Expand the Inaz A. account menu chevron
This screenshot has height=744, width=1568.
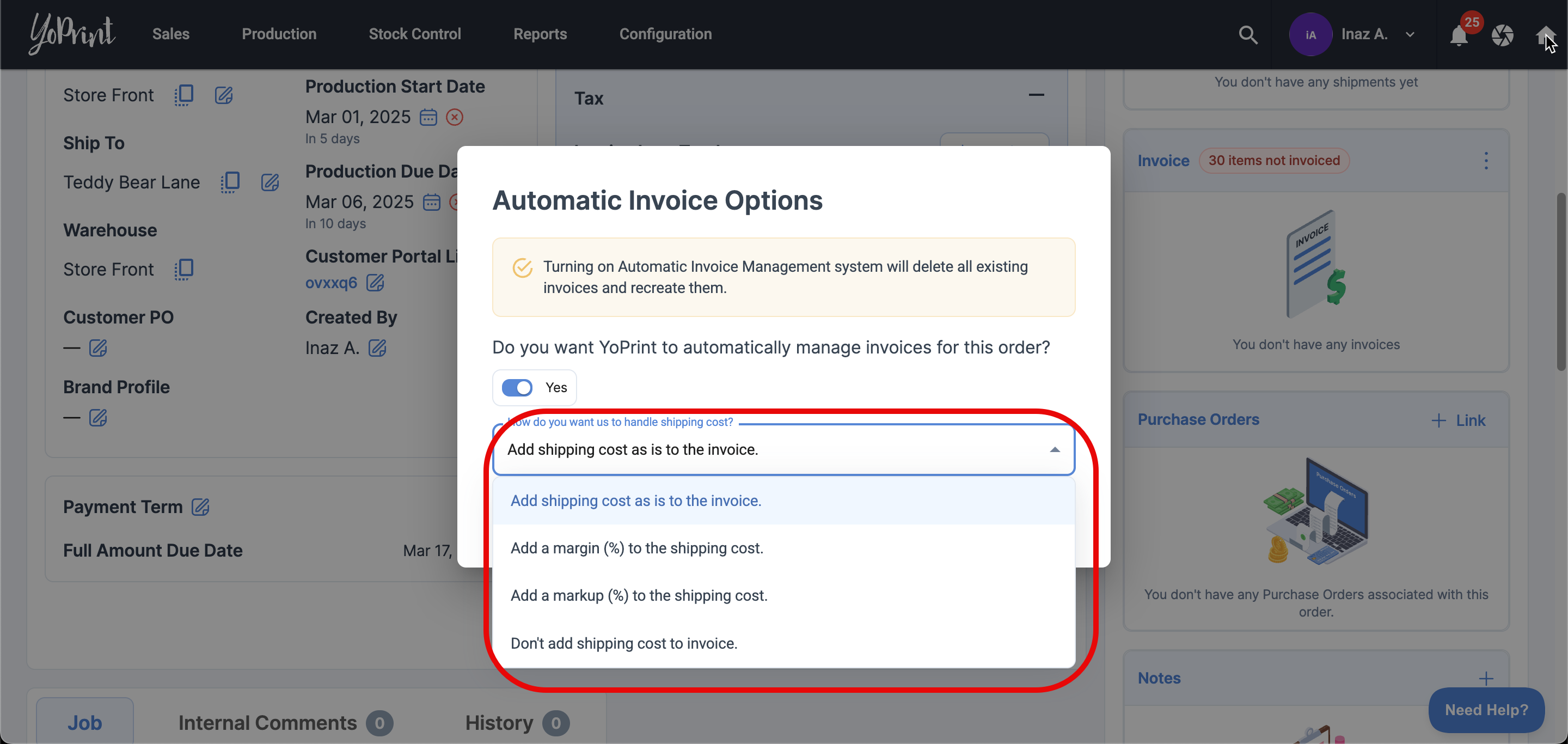[1410, 35]
